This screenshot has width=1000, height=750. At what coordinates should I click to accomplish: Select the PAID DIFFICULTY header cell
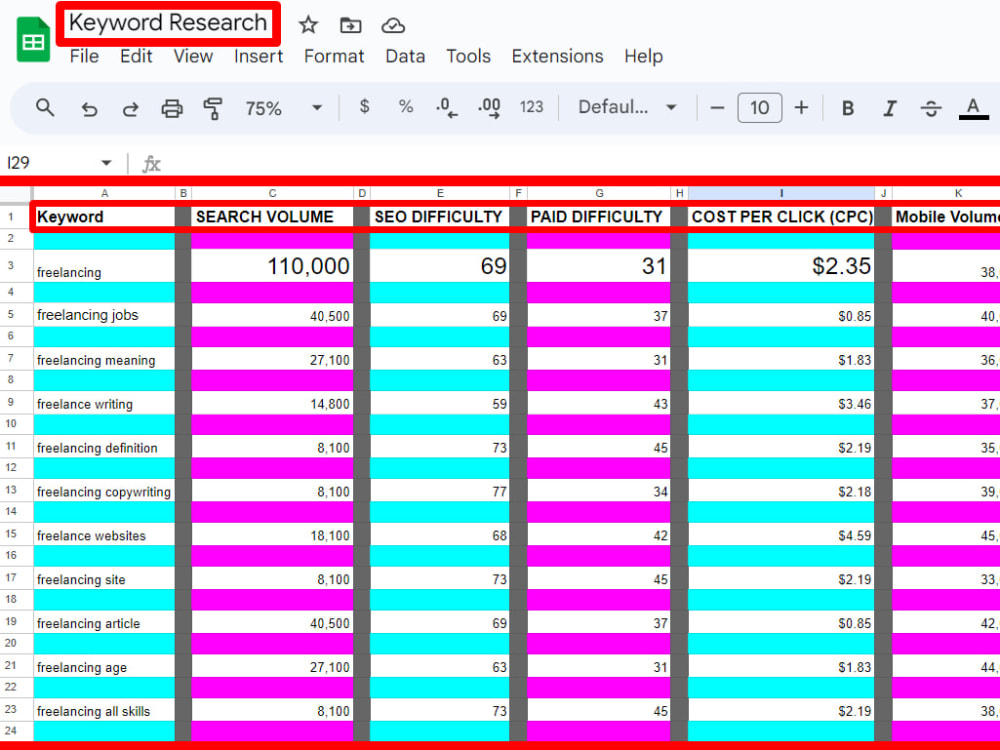(599, 217)
